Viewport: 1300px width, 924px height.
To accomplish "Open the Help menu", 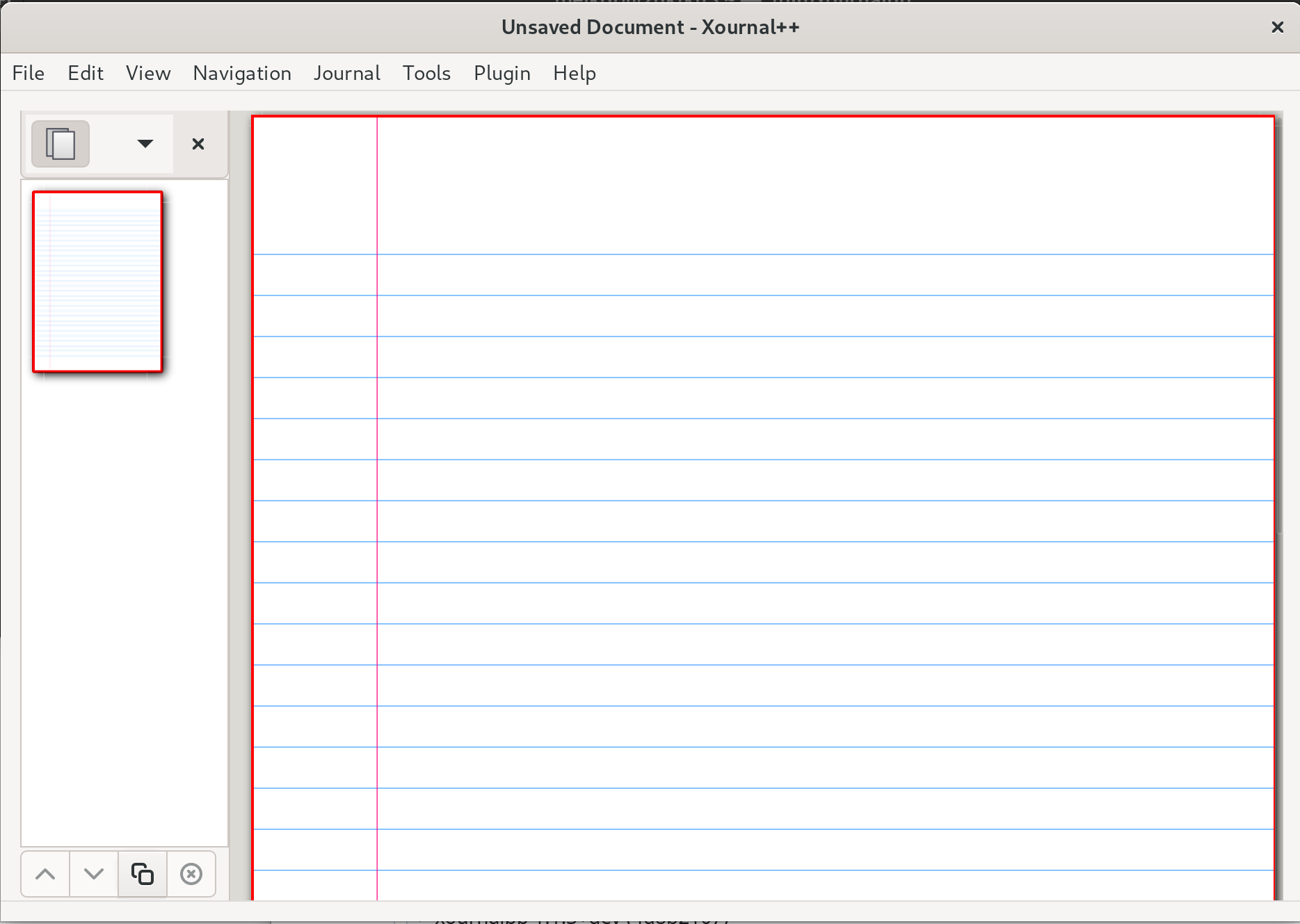I will [575, 73].
